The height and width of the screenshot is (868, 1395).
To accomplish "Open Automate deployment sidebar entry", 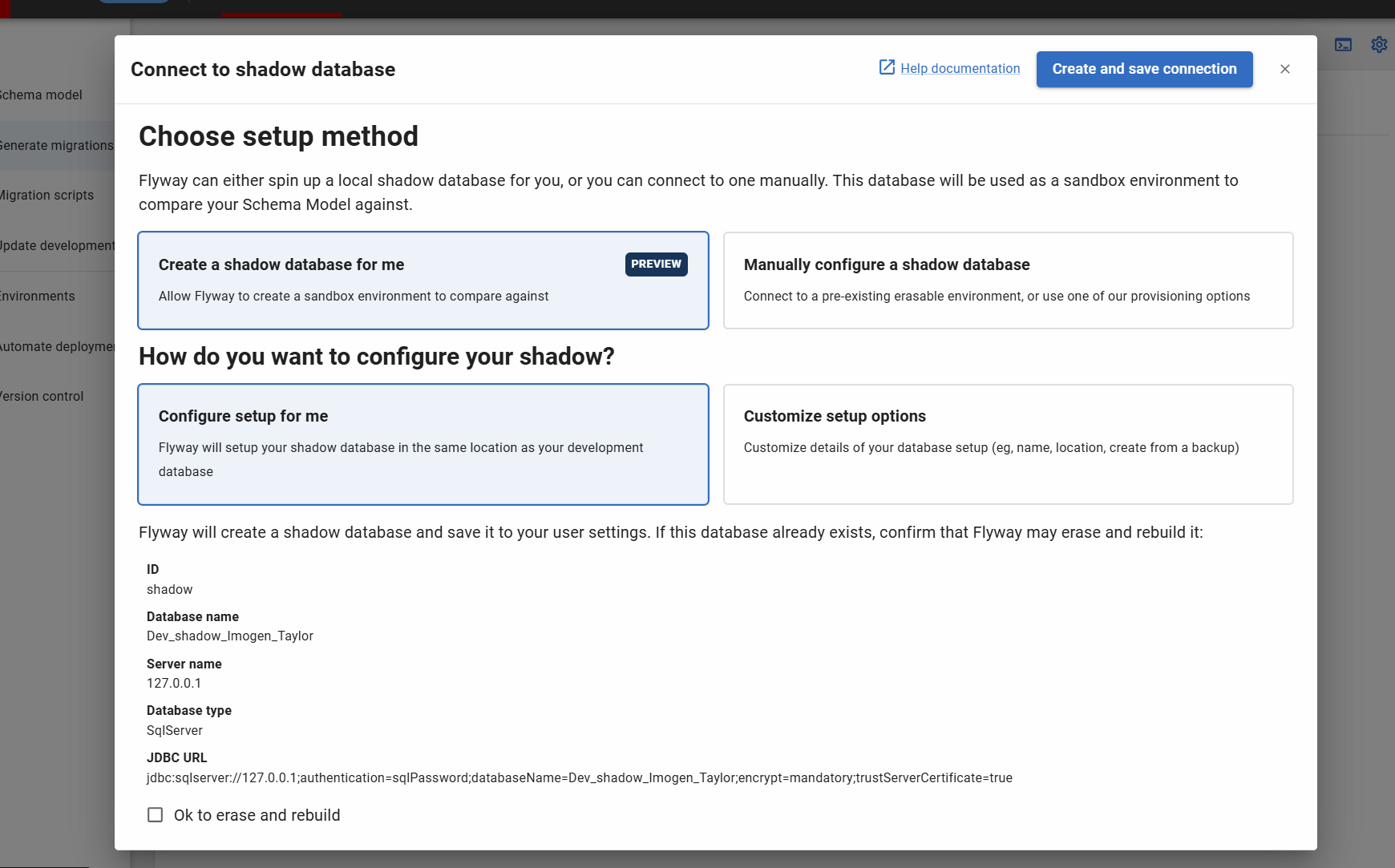I will pyautogui.click(x=56, y=346).
